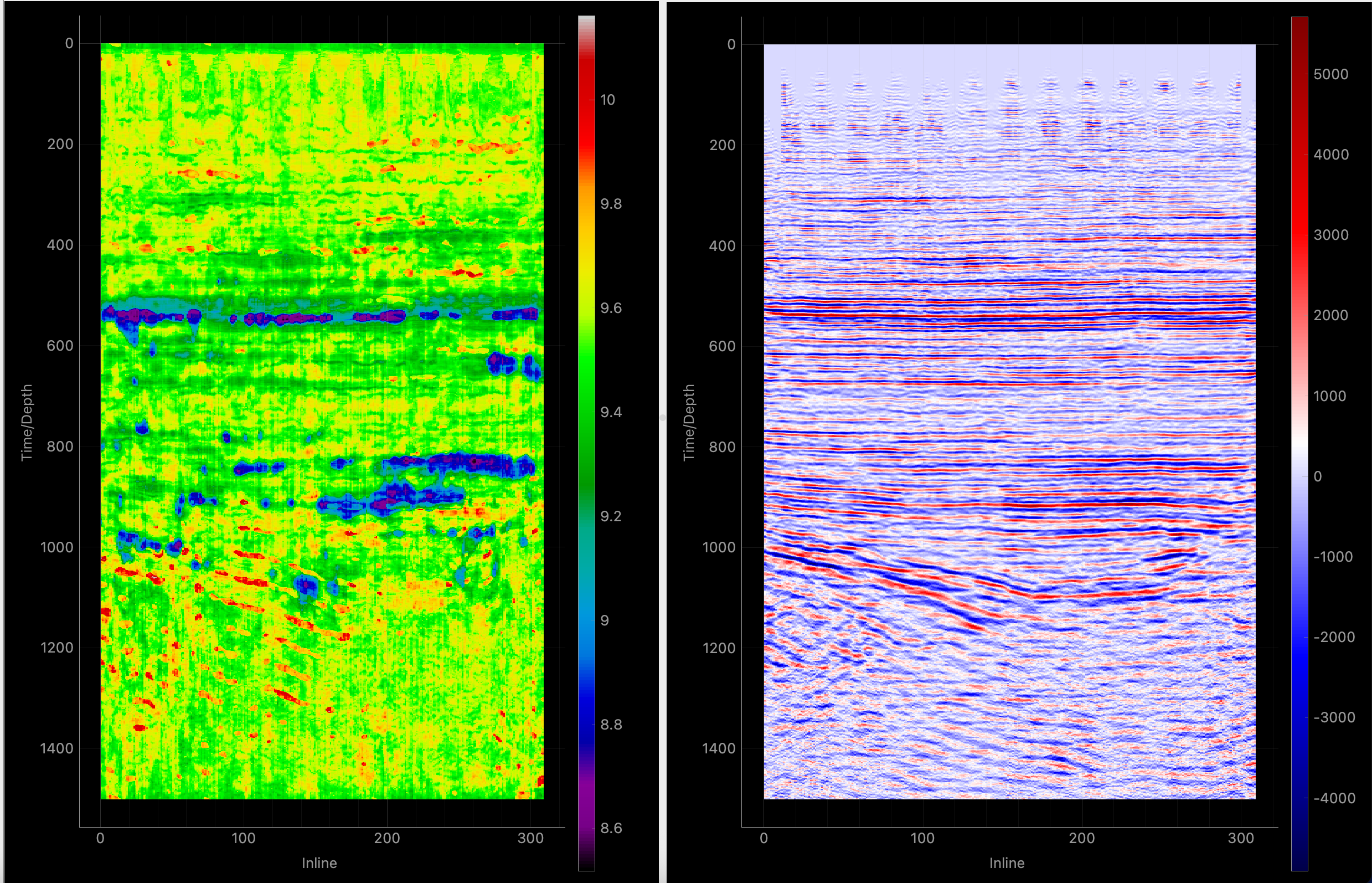Image resolution: width=1372 pixels, height=883 pixels.
Task: Click the 200 tick on right plot Inline axis
Action: click(1082, 839)
